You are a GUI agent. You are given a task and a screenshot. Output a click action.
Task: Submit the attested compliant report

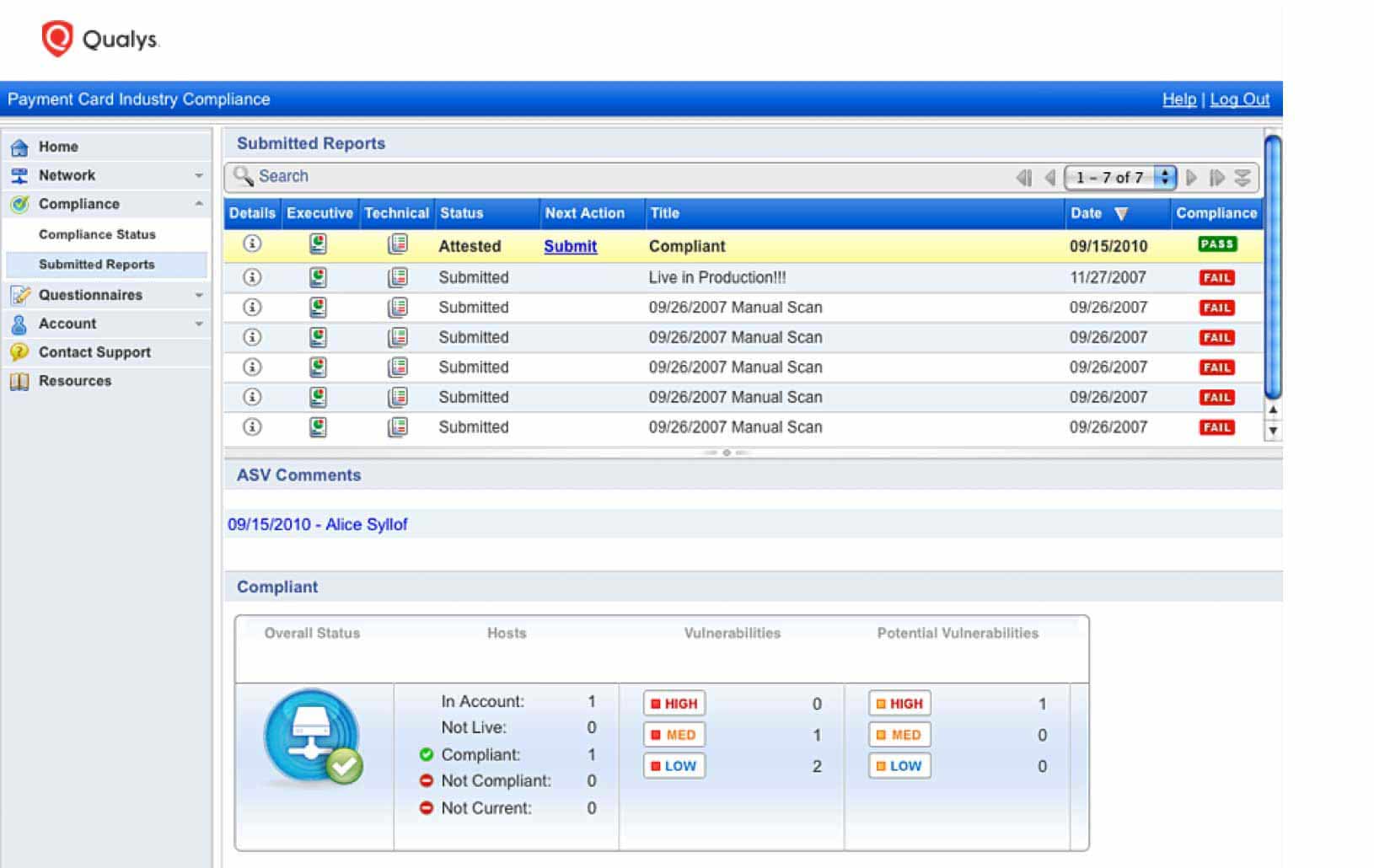pyautogui.click(x=570, y=246)
